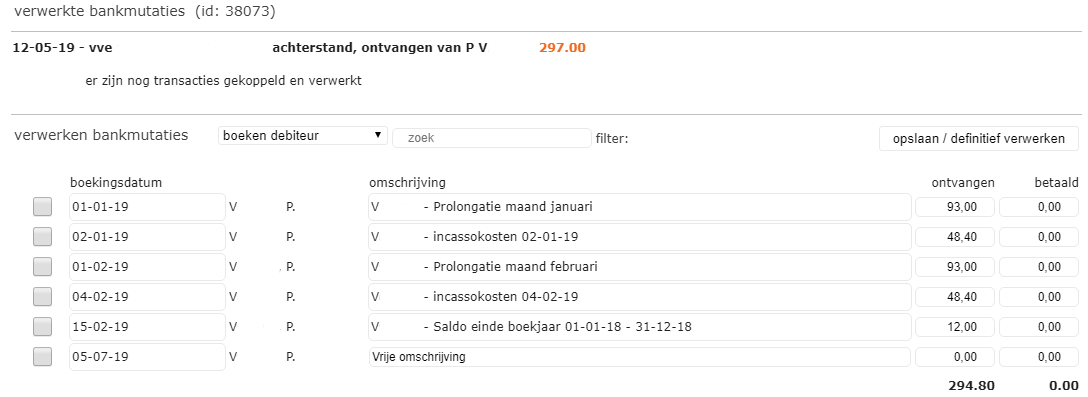Edit date field 04-02-19

point(147,296)
